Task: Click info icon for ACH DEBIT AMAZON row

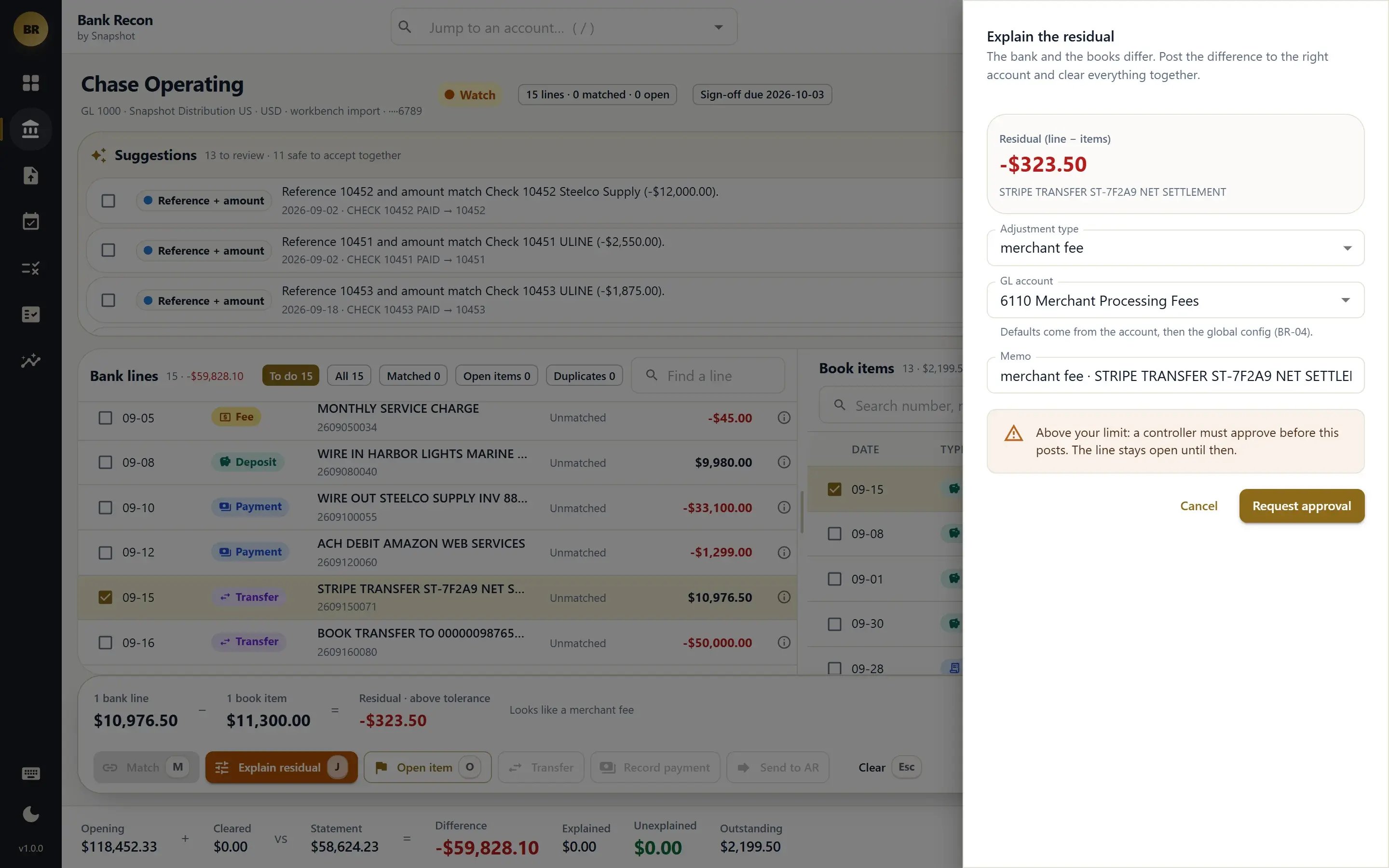Action: (x=784, y=552)
